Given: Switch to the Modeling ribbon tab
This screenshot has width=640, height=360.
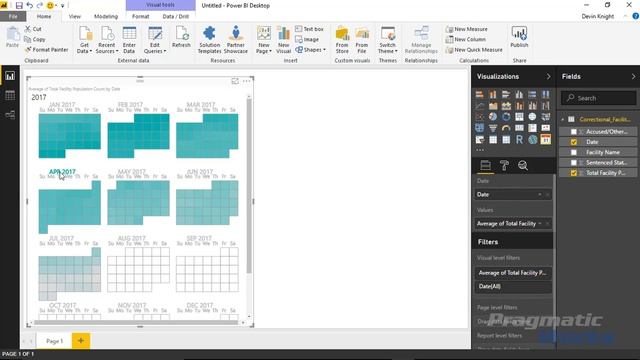Looking at the screenshot, I should coord(106,16).
